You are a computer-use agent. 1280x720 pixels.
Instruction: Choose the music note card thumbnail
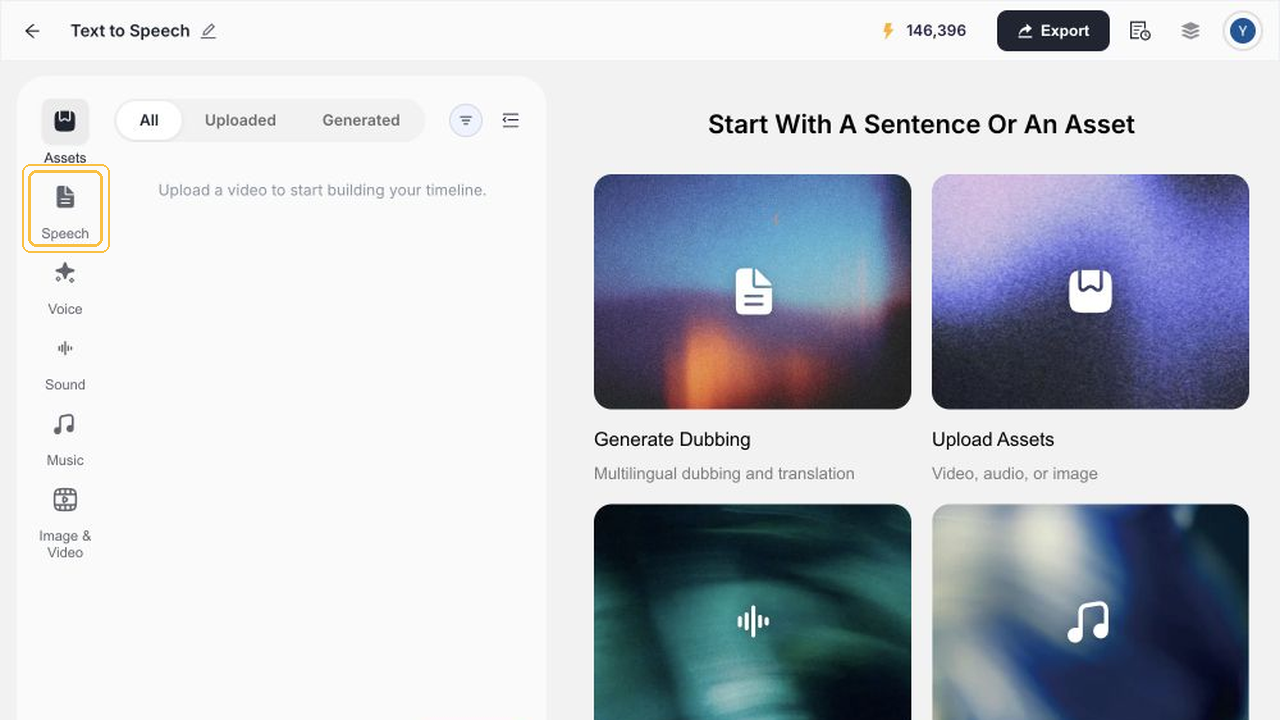pyautogui.click(x=1090, y=612)
